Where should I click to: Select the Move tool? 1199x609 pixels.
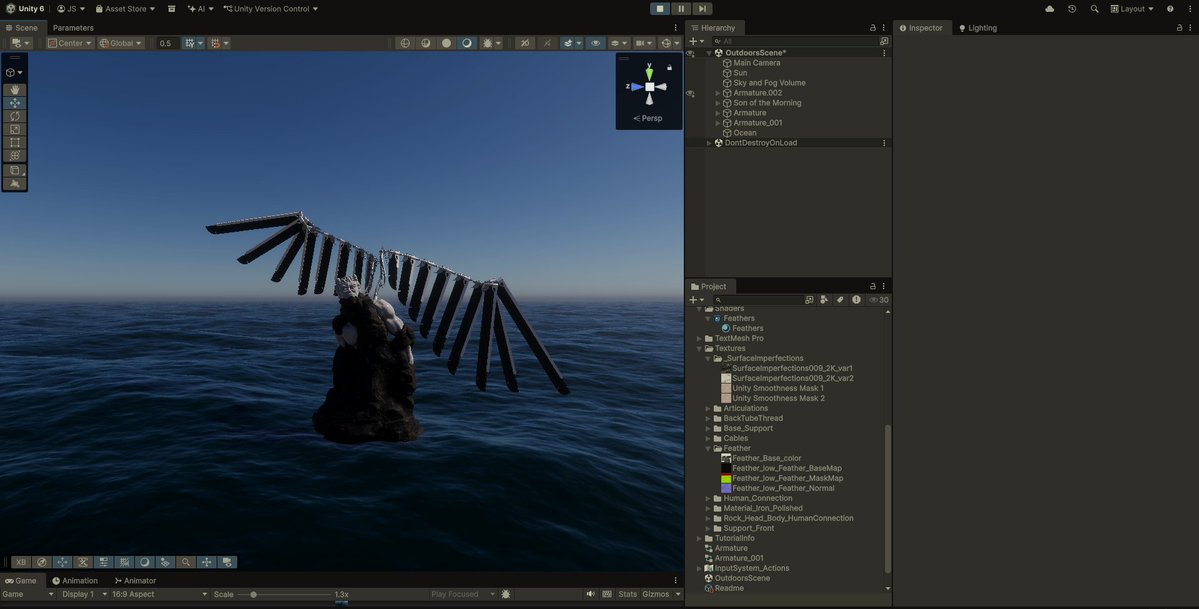coord(15,103)
